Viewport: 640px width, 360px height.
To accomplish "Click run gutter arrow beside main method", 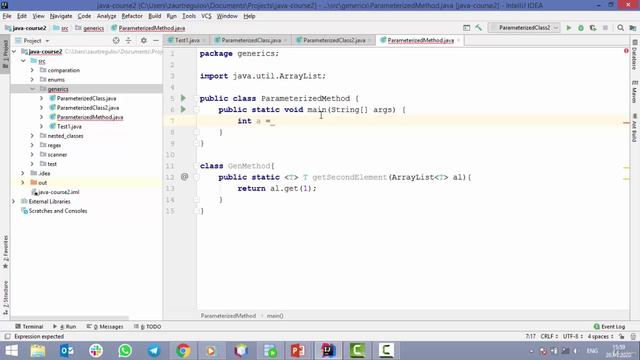I will (183, 109).
